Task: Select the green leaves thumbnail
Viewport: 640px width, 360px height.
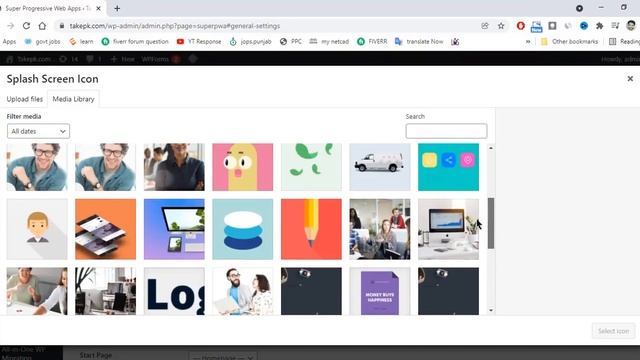Action: point(311,167)
